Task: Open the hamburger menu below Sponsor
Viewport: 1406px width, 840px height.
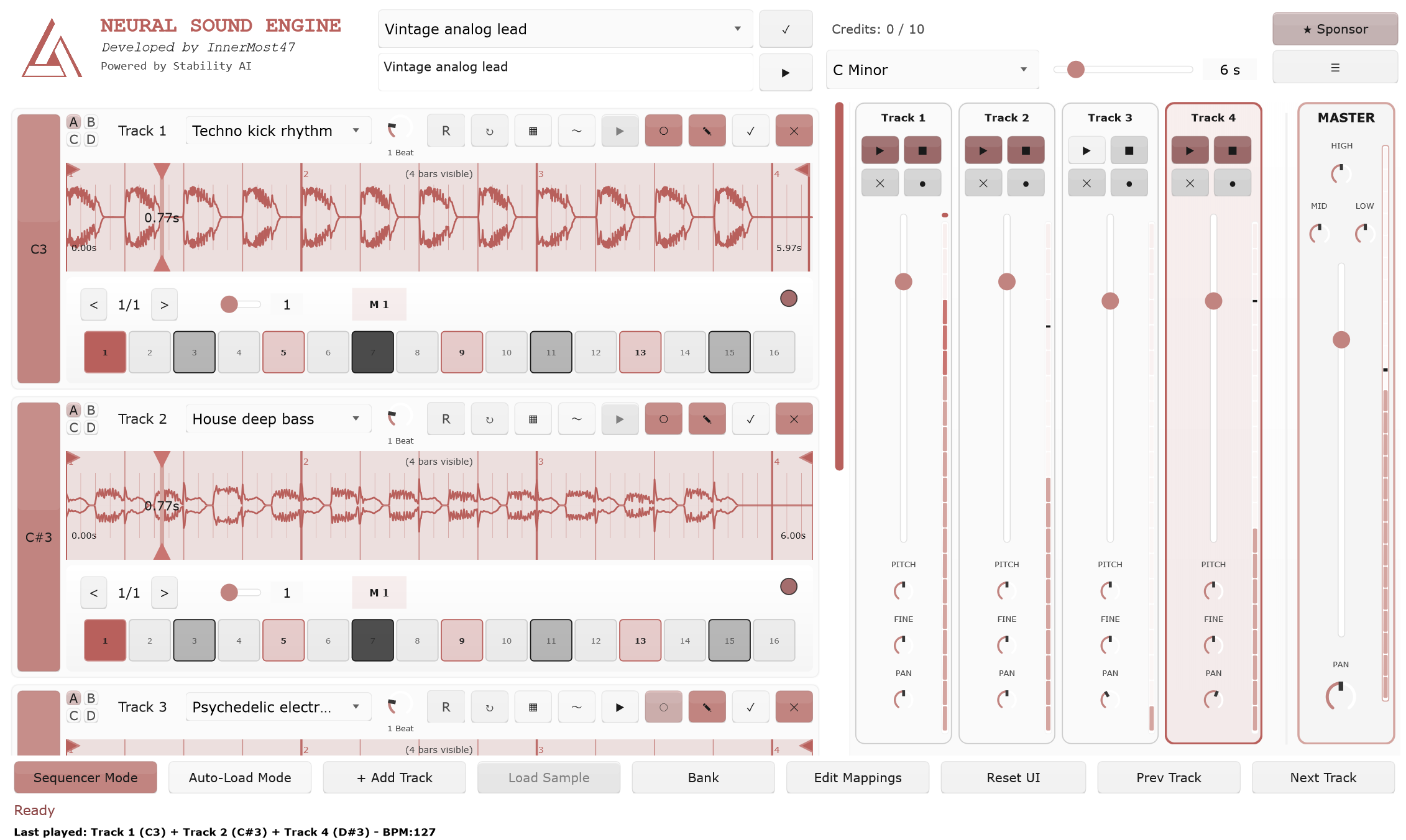Action: click(1335, 67)
